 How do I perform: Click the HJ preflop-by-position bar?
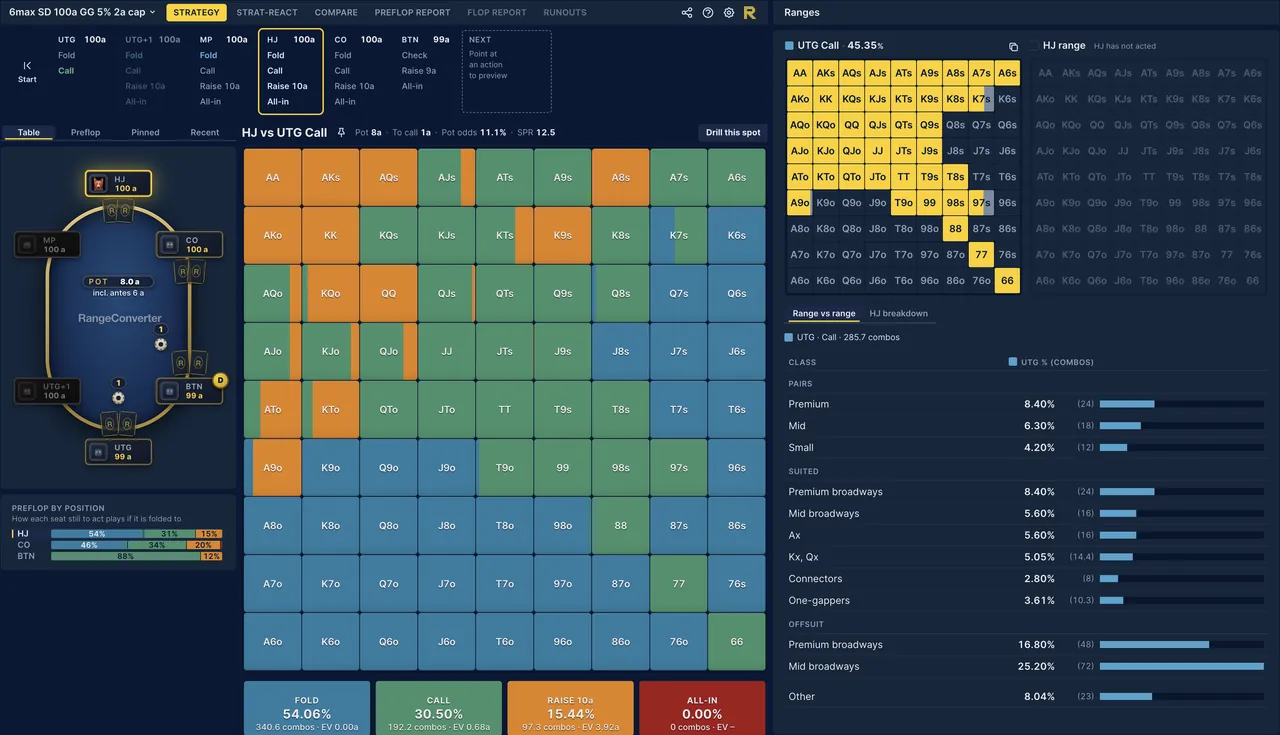136,534
